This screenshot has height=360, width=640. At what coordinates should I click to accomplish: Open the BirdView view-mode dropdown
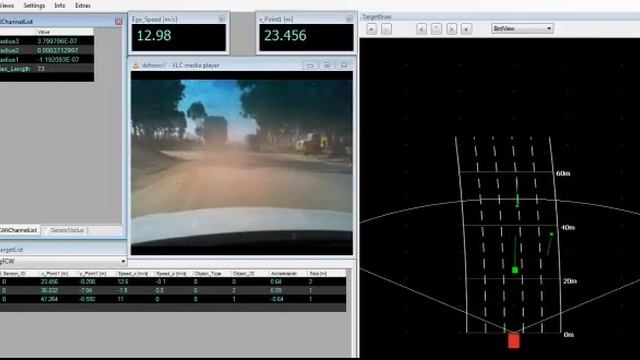click(522, 29)
